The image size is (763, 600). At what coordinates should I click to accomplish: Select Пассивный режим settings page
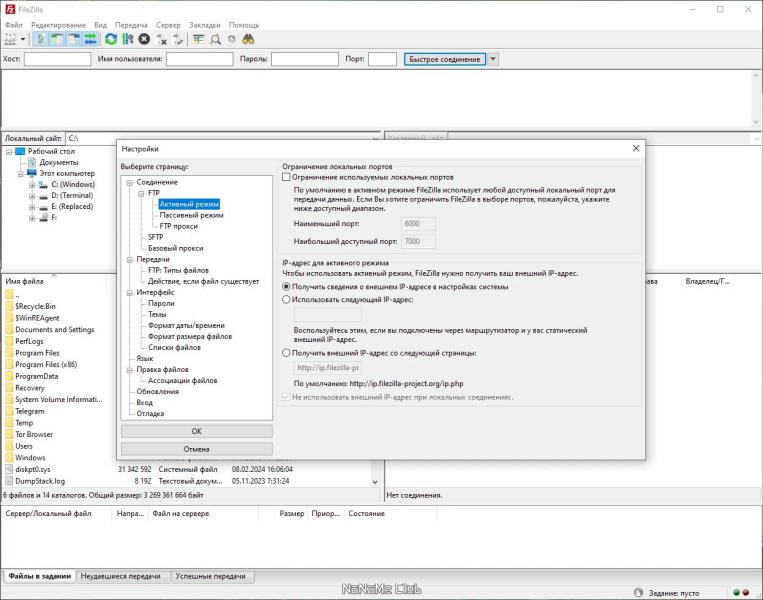(191, 215)
